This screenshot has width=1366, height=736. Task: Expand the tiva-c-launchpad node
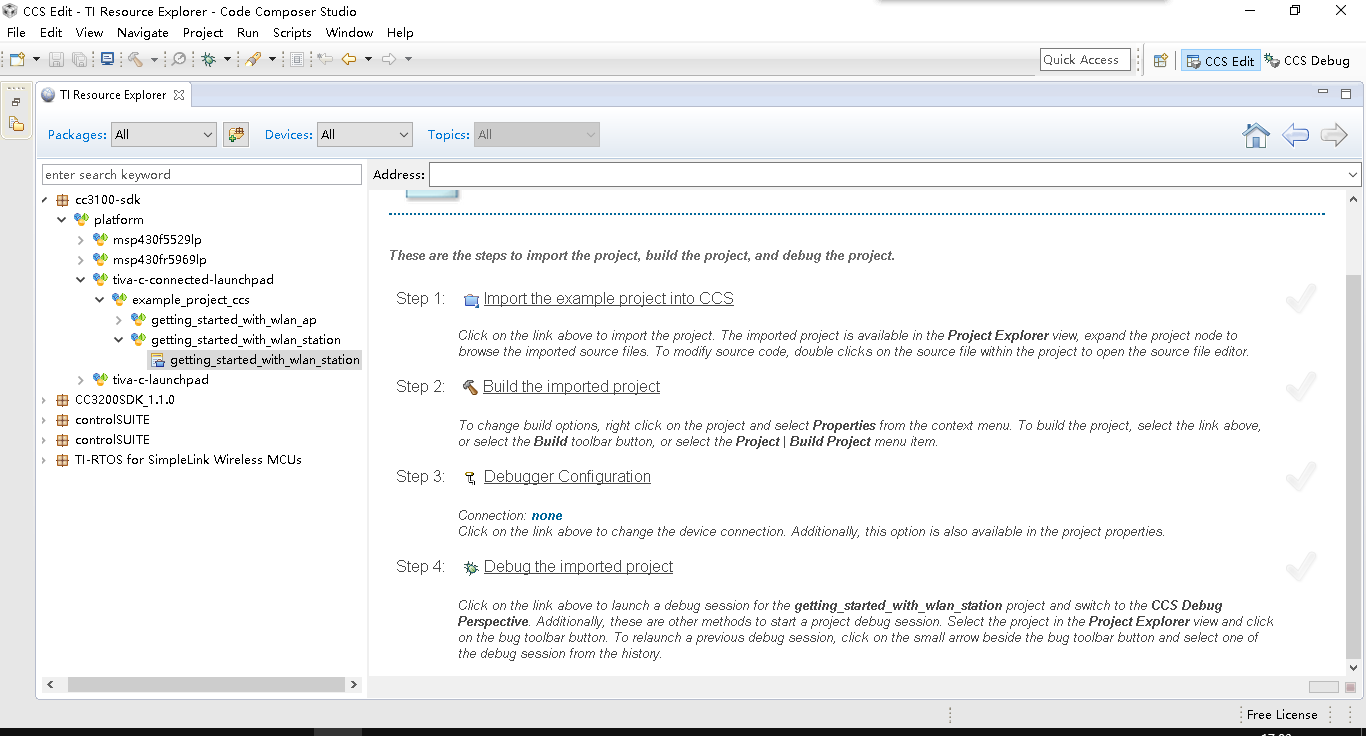[x=81, y=380]
